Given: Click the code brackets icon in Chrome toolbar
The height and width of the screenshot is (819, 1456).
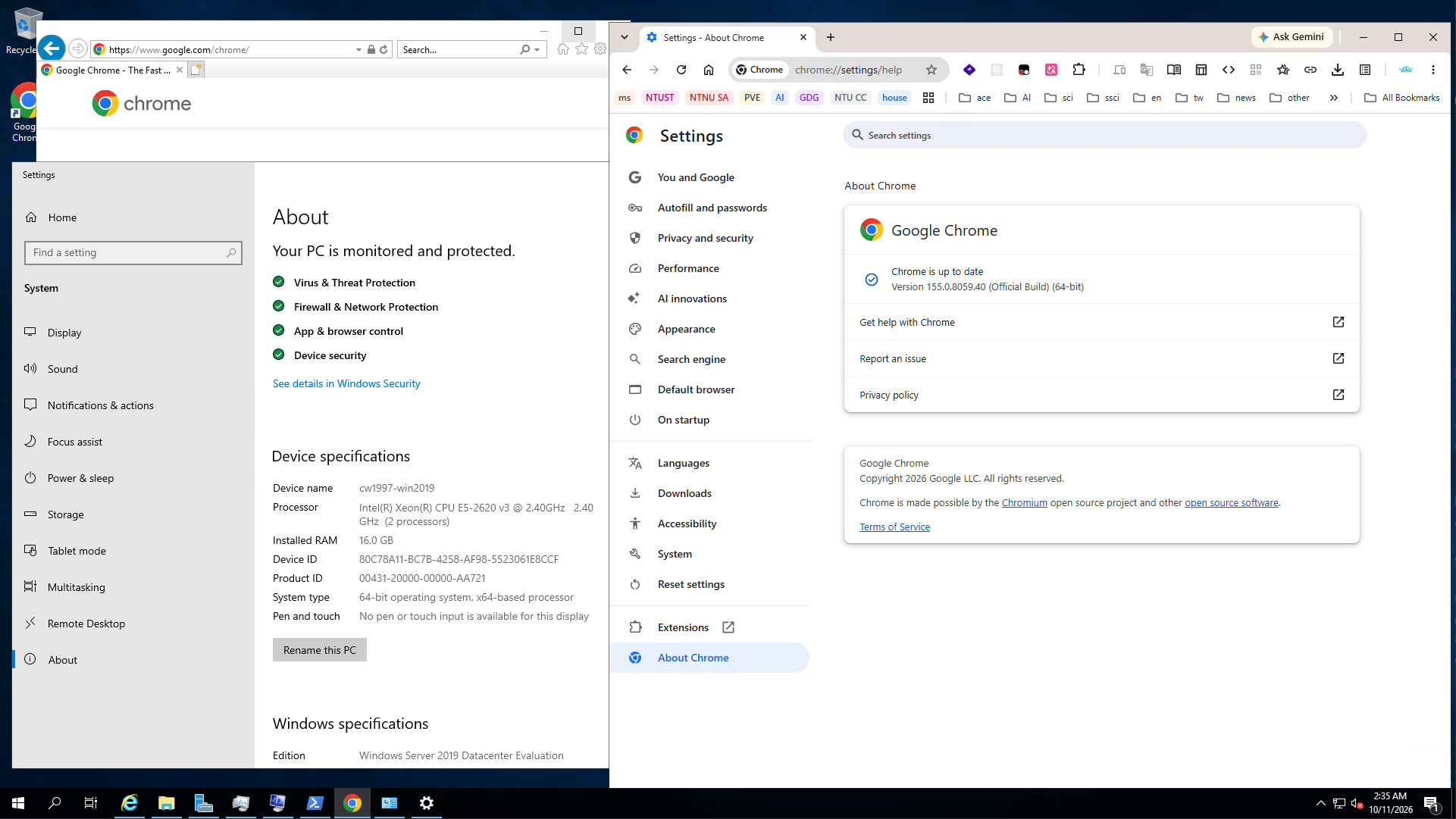Looking at the screenshot, I should pyautogui.click(x=1229, y=70).
